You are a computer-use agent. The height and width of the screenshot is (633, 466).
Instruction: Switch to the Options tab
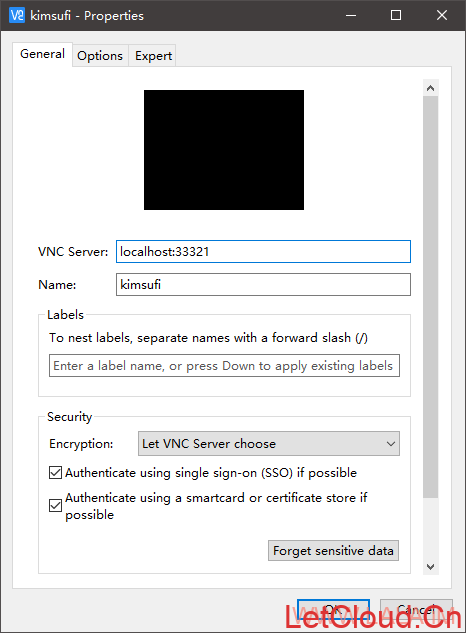[x=100, y=56]
